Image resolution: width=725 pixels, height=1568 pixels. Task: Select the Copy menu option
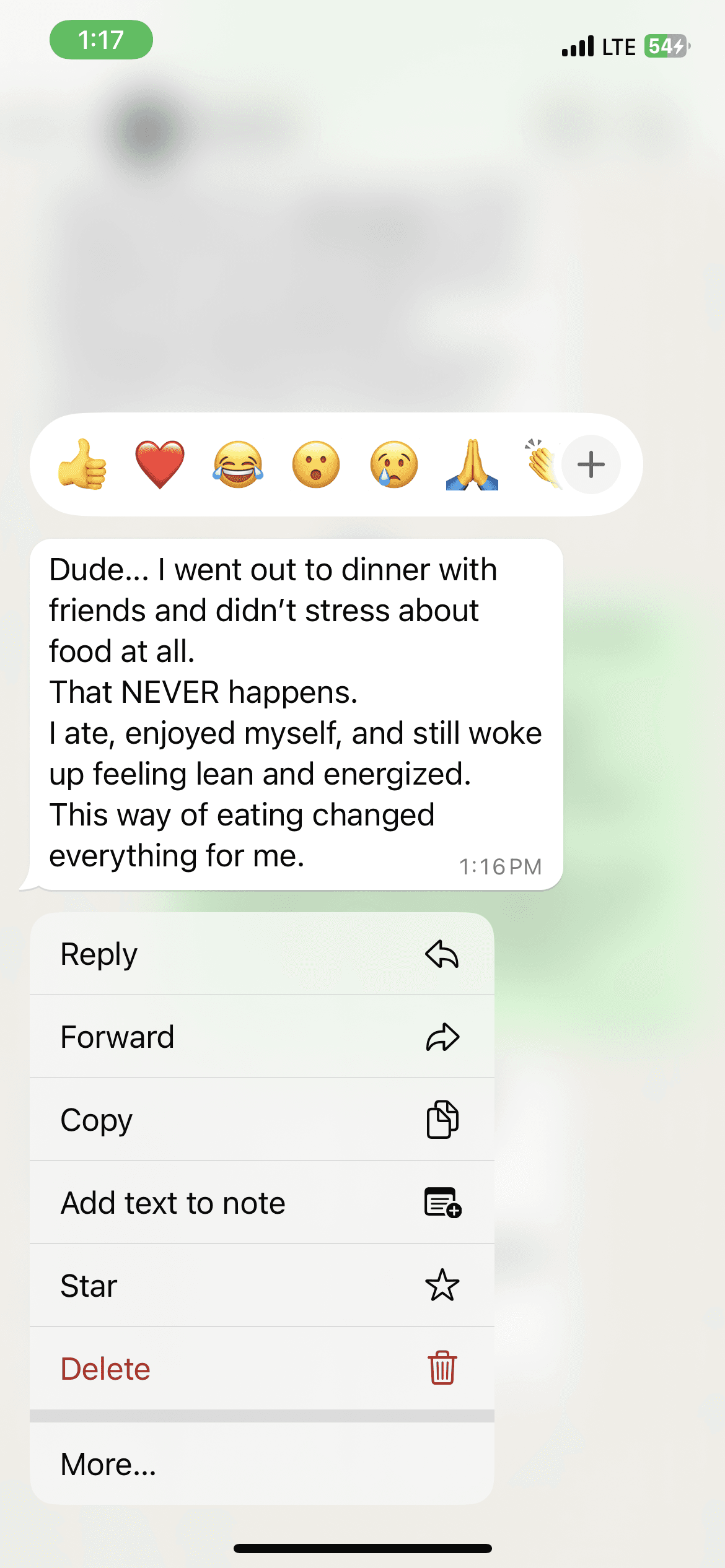(x=262, y=1120)
